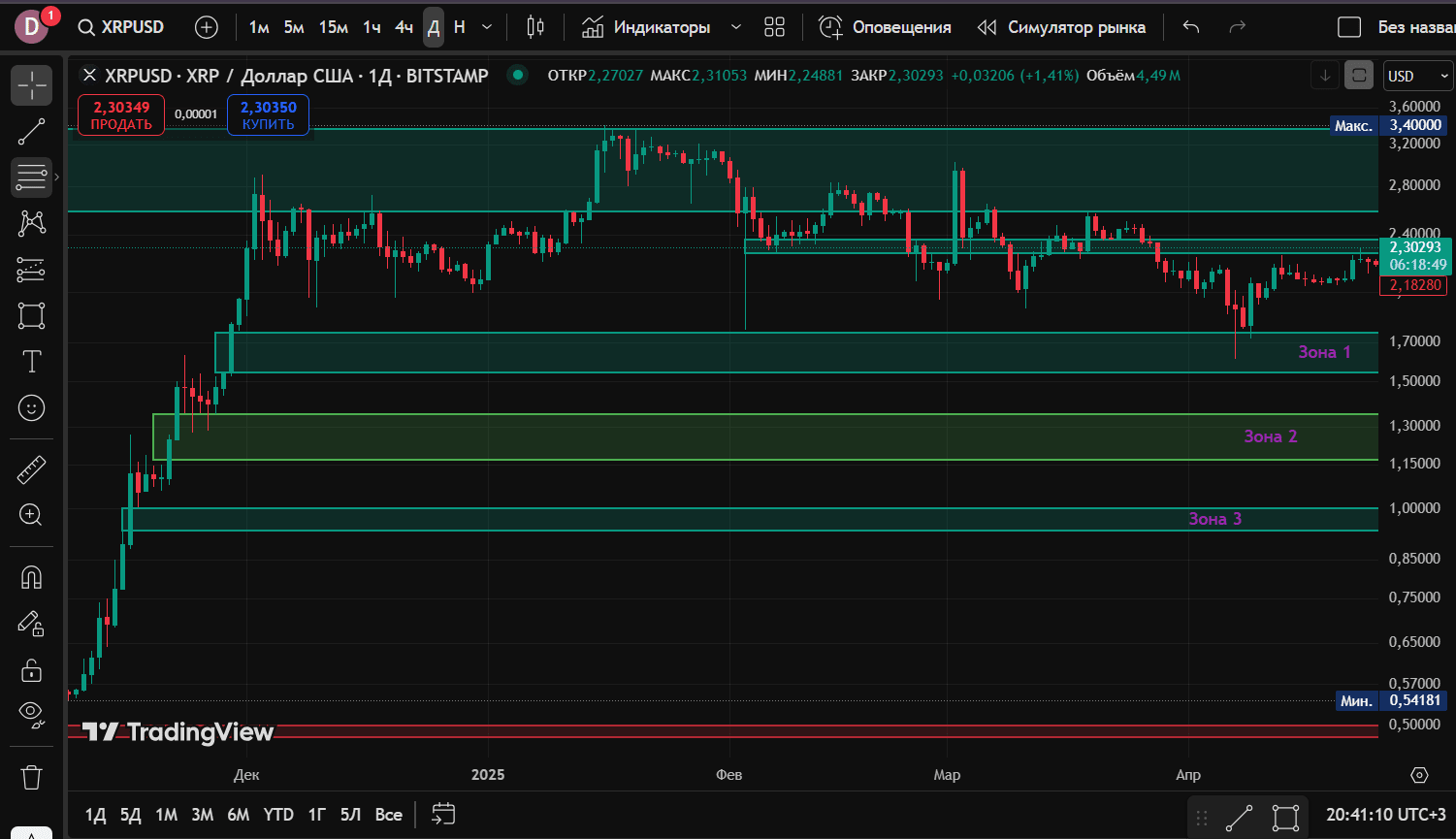Open the layout grid selector
The image size is (1456, 839).
tap(774, 27)
